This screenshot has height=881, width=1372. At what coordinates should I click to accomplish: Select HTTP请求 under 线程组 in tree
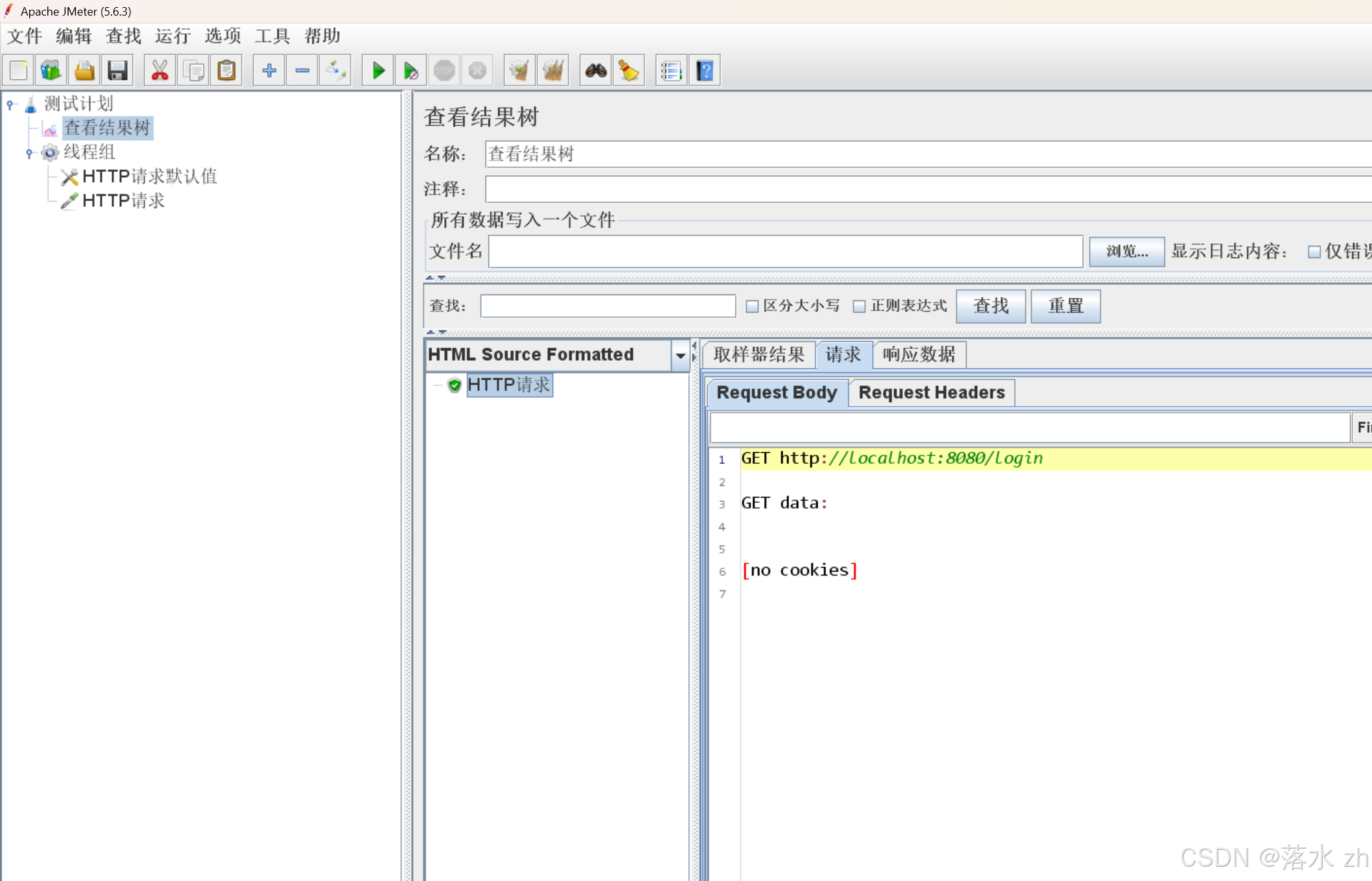tap(123, 201)
